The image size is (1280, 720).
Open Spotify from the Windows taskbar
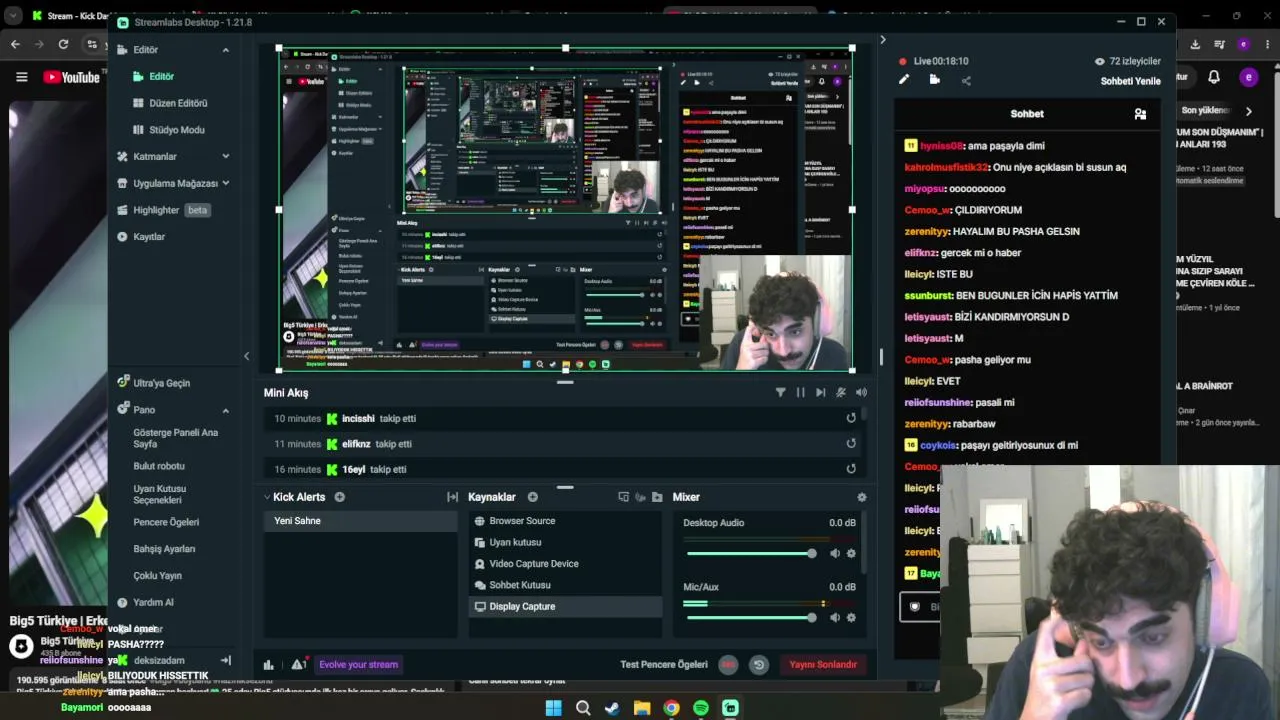(701, 708)
